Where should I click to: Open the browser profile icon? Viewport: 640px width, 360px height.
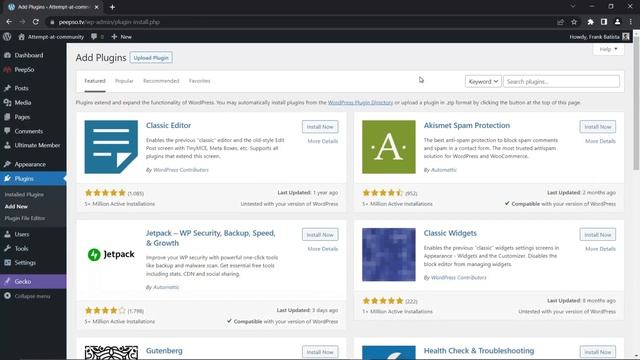coord(617,22)
